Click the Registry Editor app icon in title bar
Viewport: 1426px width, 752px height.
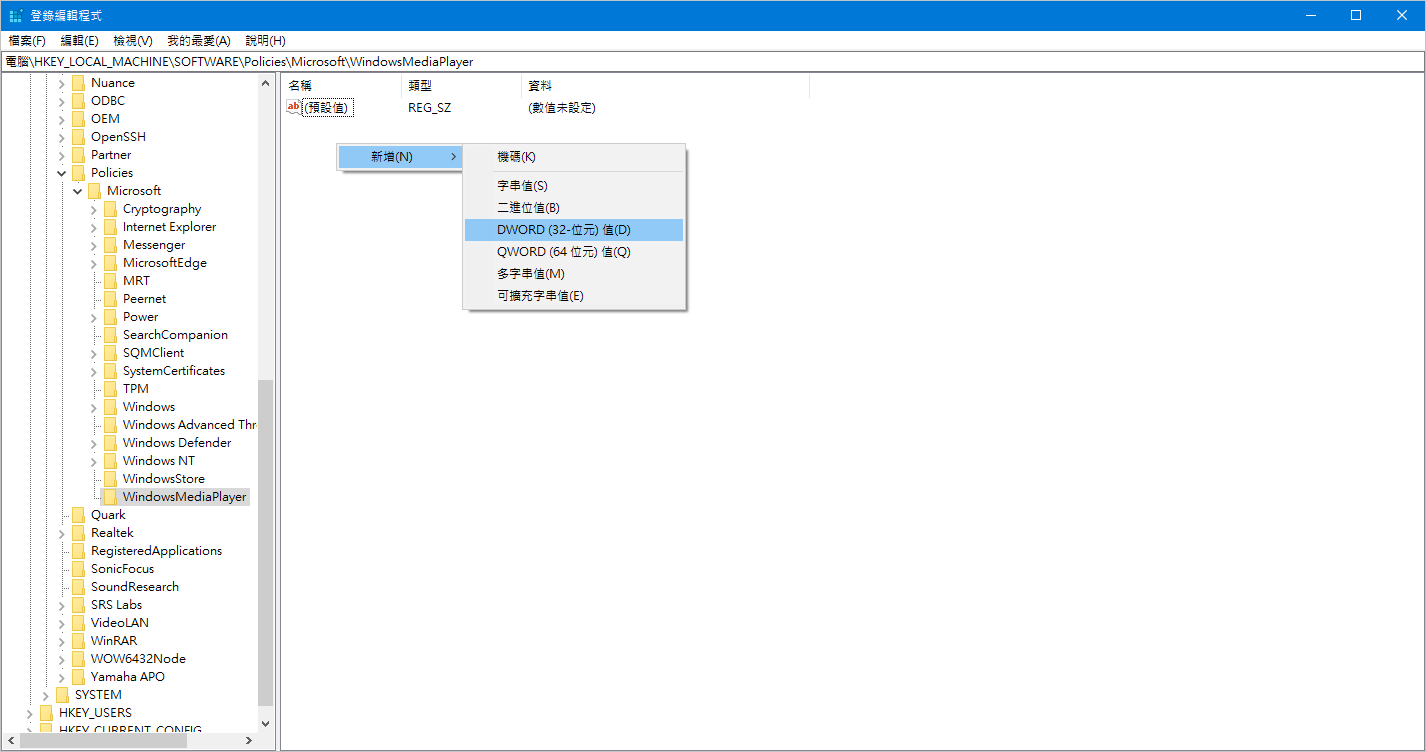click(15, 15)
